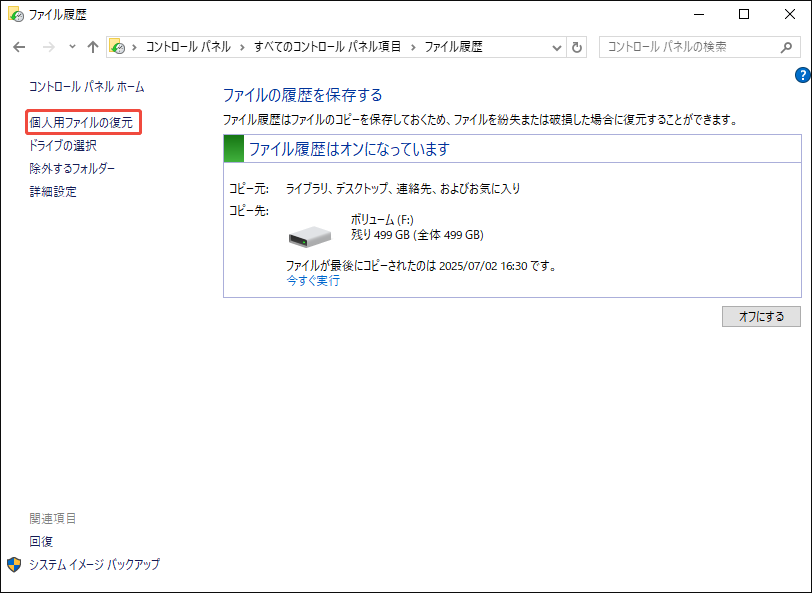Click the ファイルの履歴を保存する heading
This screenshot has width=812, height=593.
pos(302,95)
